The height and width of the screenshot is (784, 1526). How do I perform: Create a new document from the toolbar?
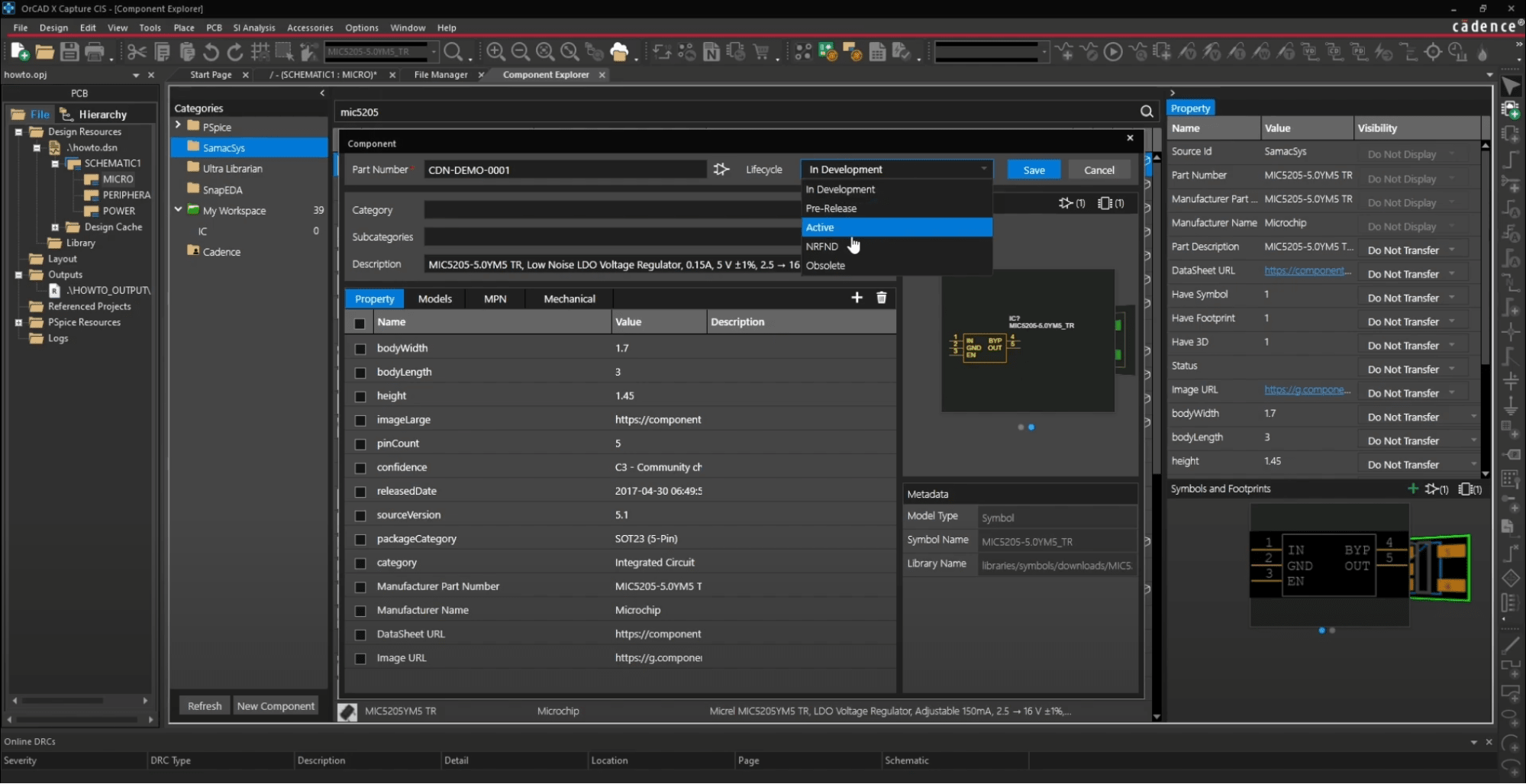point(20,52)
